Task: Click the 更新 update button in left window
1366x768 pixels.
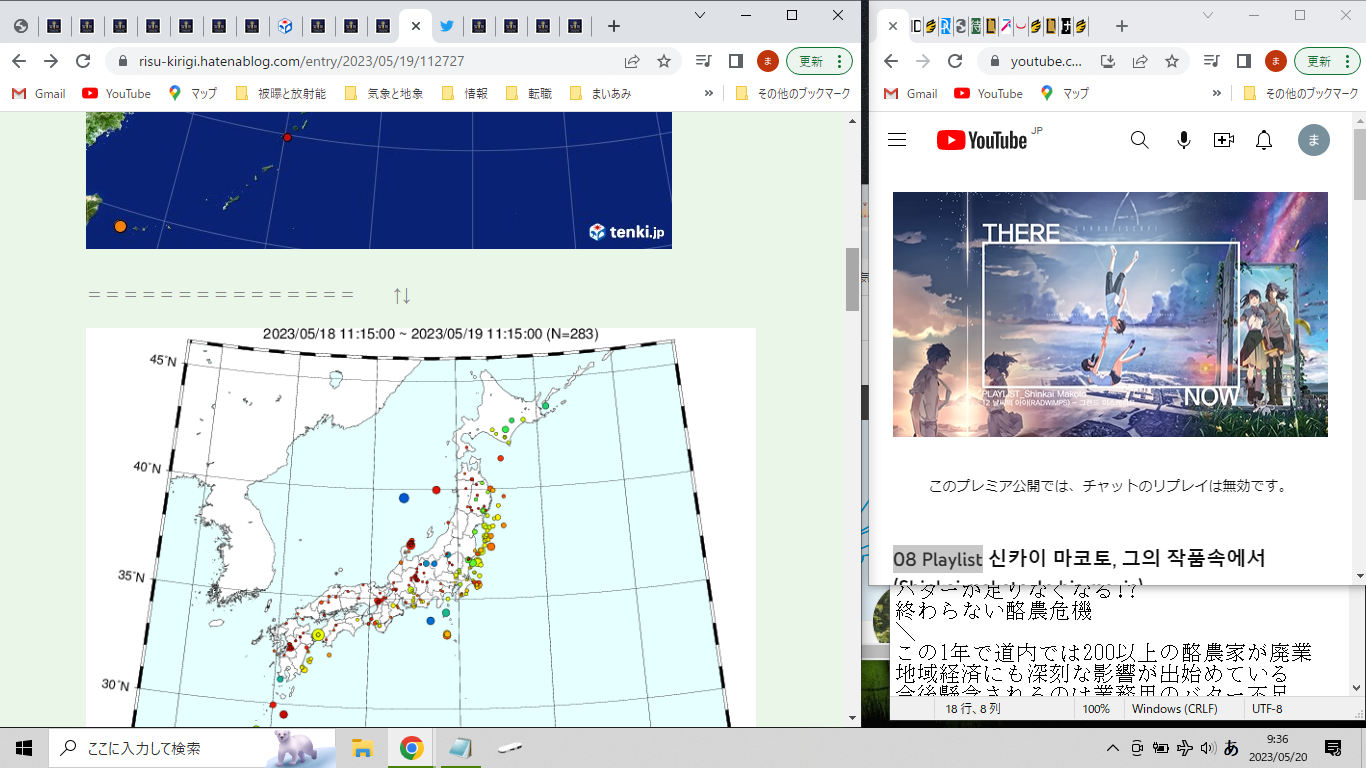Action: pos(819,61)
